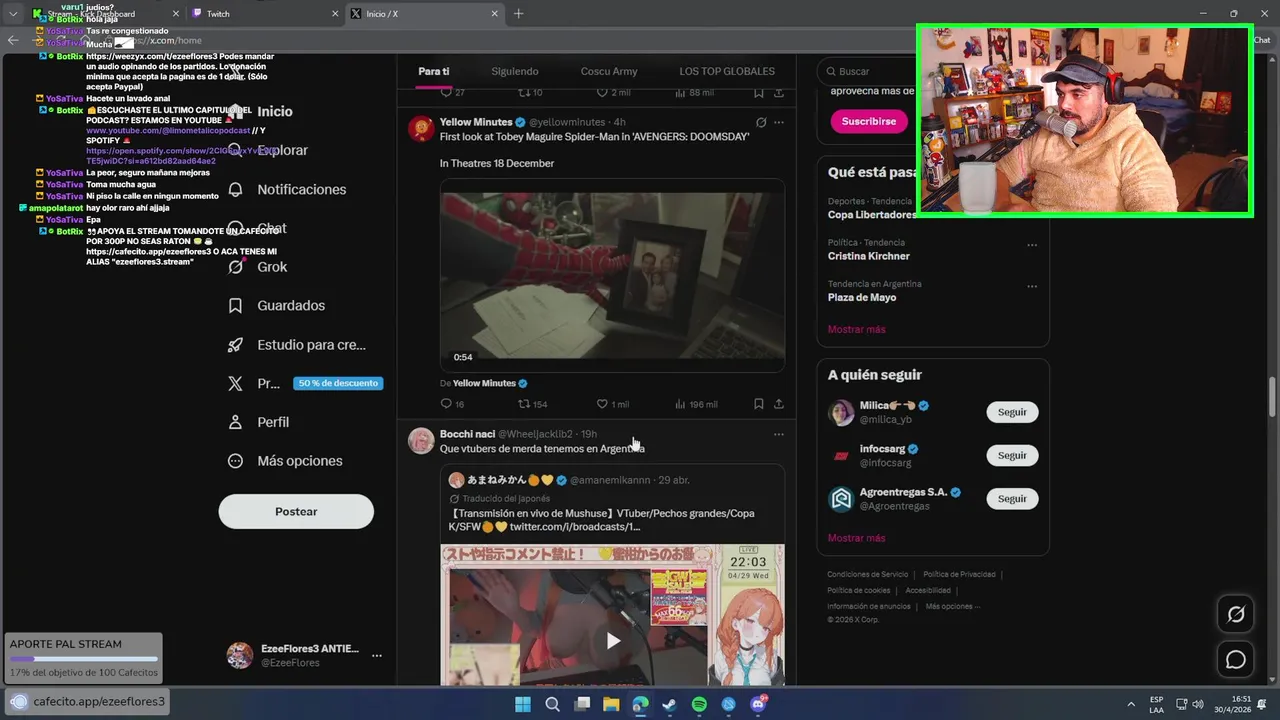
Task: Open Yellow Minutes profile avatar
Action: pyautogui.click(x=421, y=128)
